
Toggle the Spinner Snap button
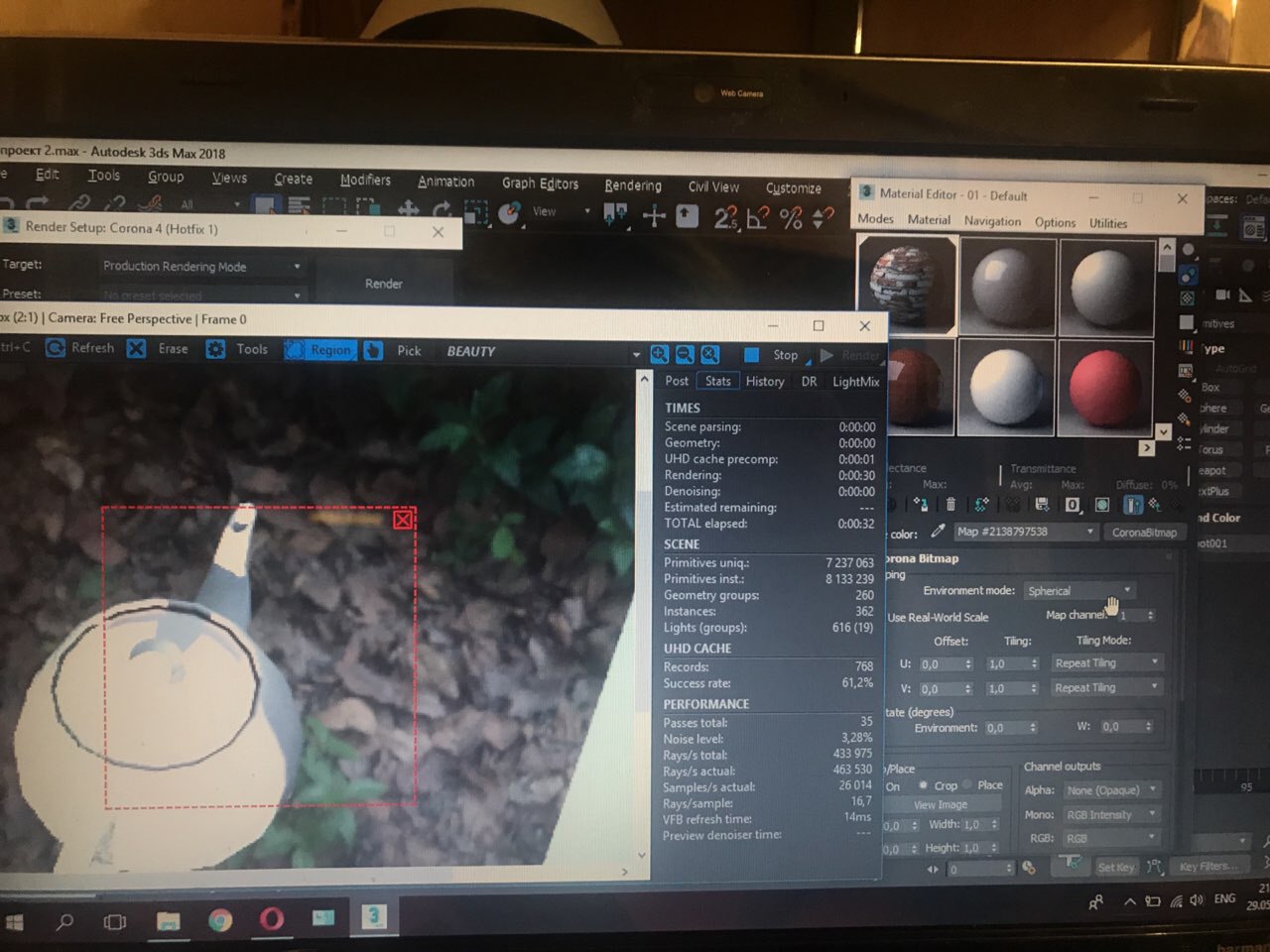[x=824, y=218]
